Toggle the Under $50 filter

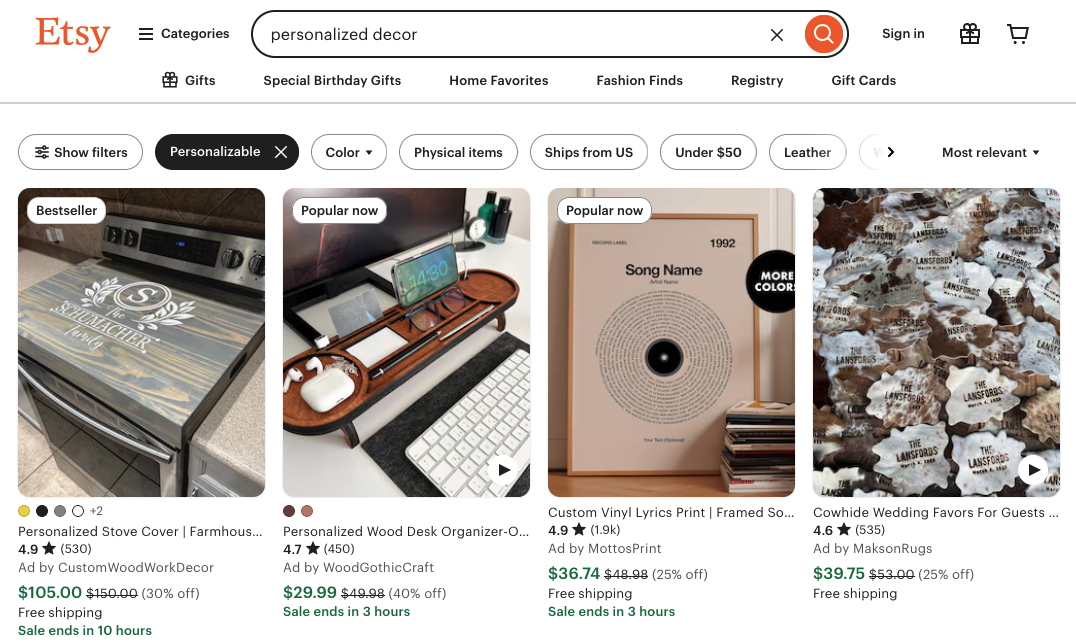[x=708, y=152]
